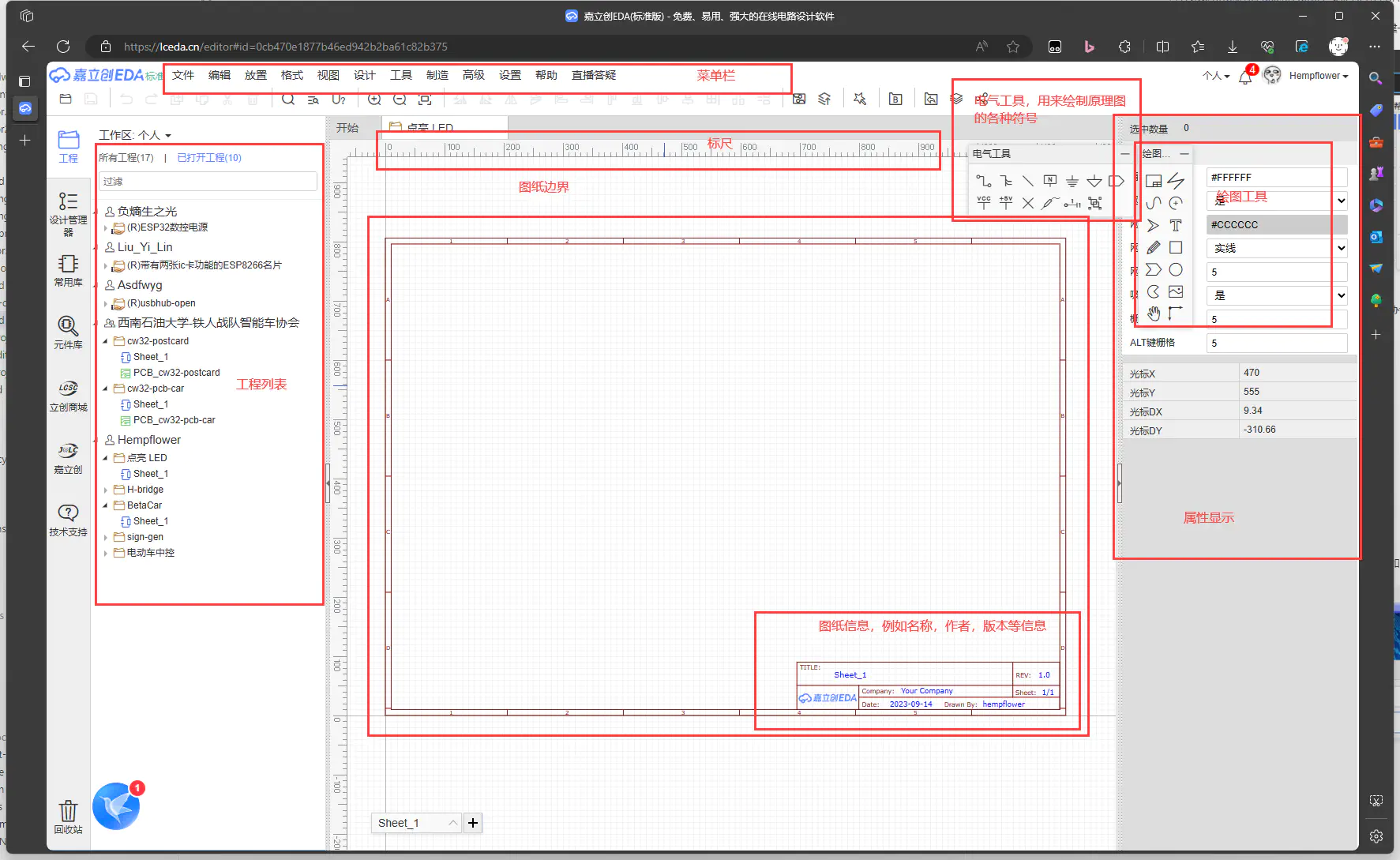Open the 工作区 workspace dropdown
Image resolution: width=1400 pixels, height=860 pixels.
point(134,135)
